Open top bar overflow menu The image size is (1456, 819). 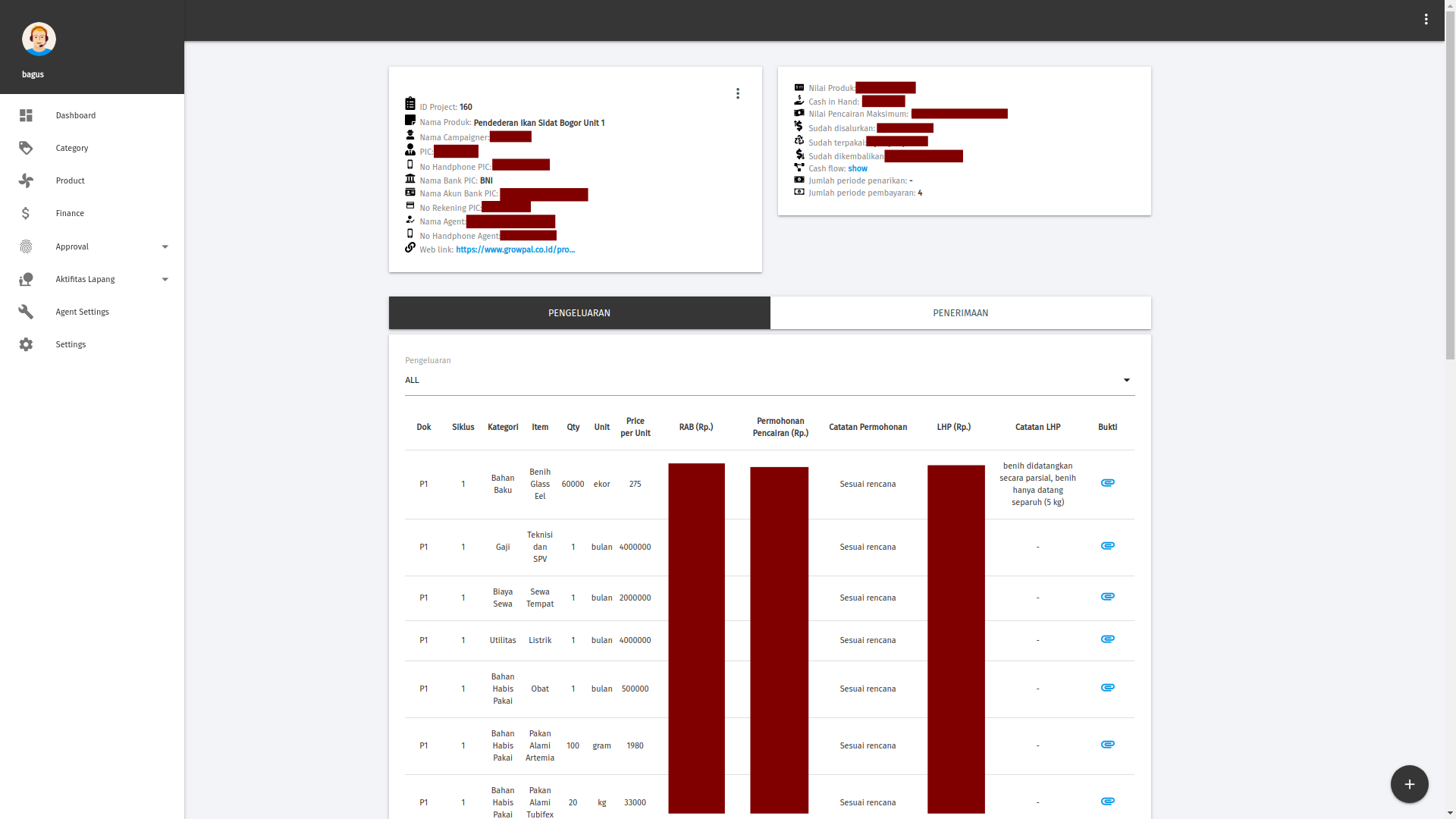pyautogui.click(x=1426, y=20)
